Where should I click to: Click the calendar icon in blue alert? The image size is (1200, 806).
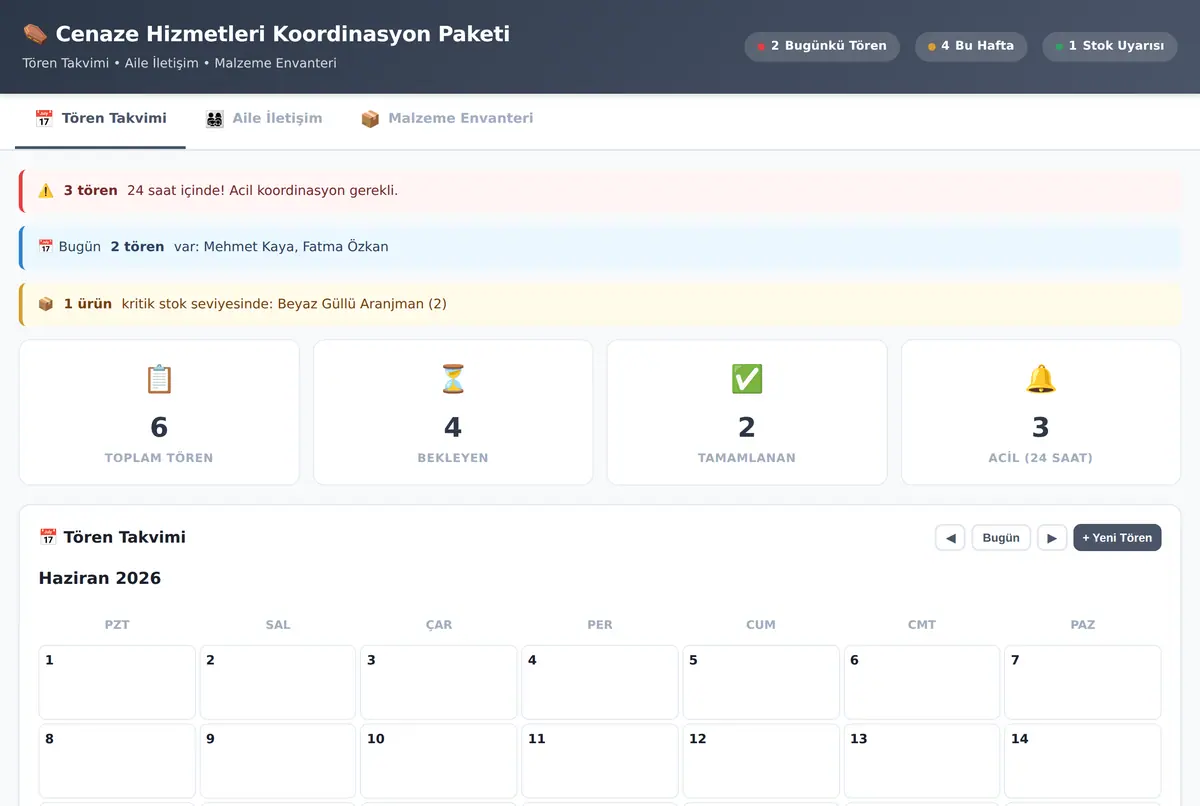(x=46, y=246)
